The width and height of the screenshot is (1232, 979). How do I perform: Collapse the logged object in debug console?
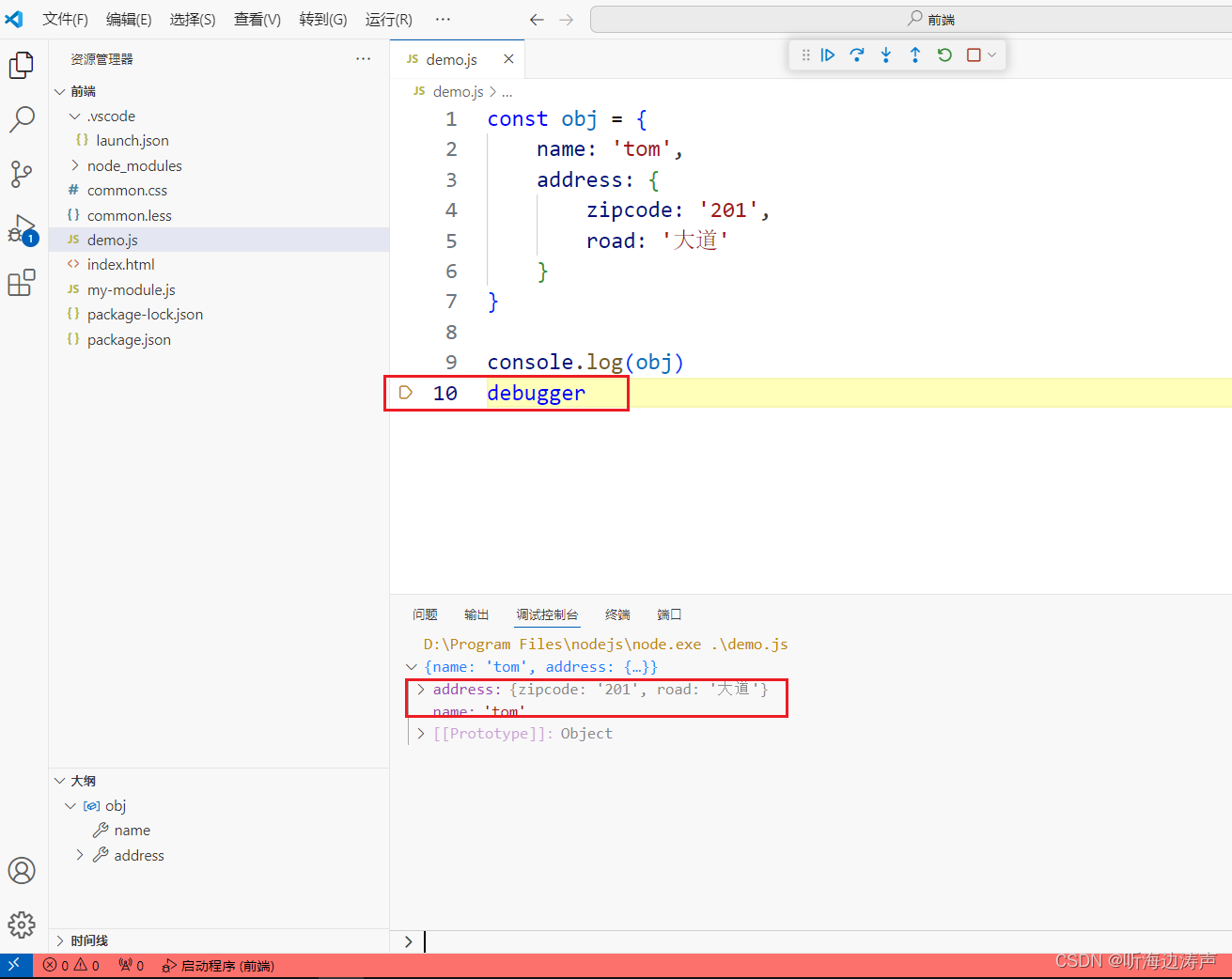[x=412, y=667]
